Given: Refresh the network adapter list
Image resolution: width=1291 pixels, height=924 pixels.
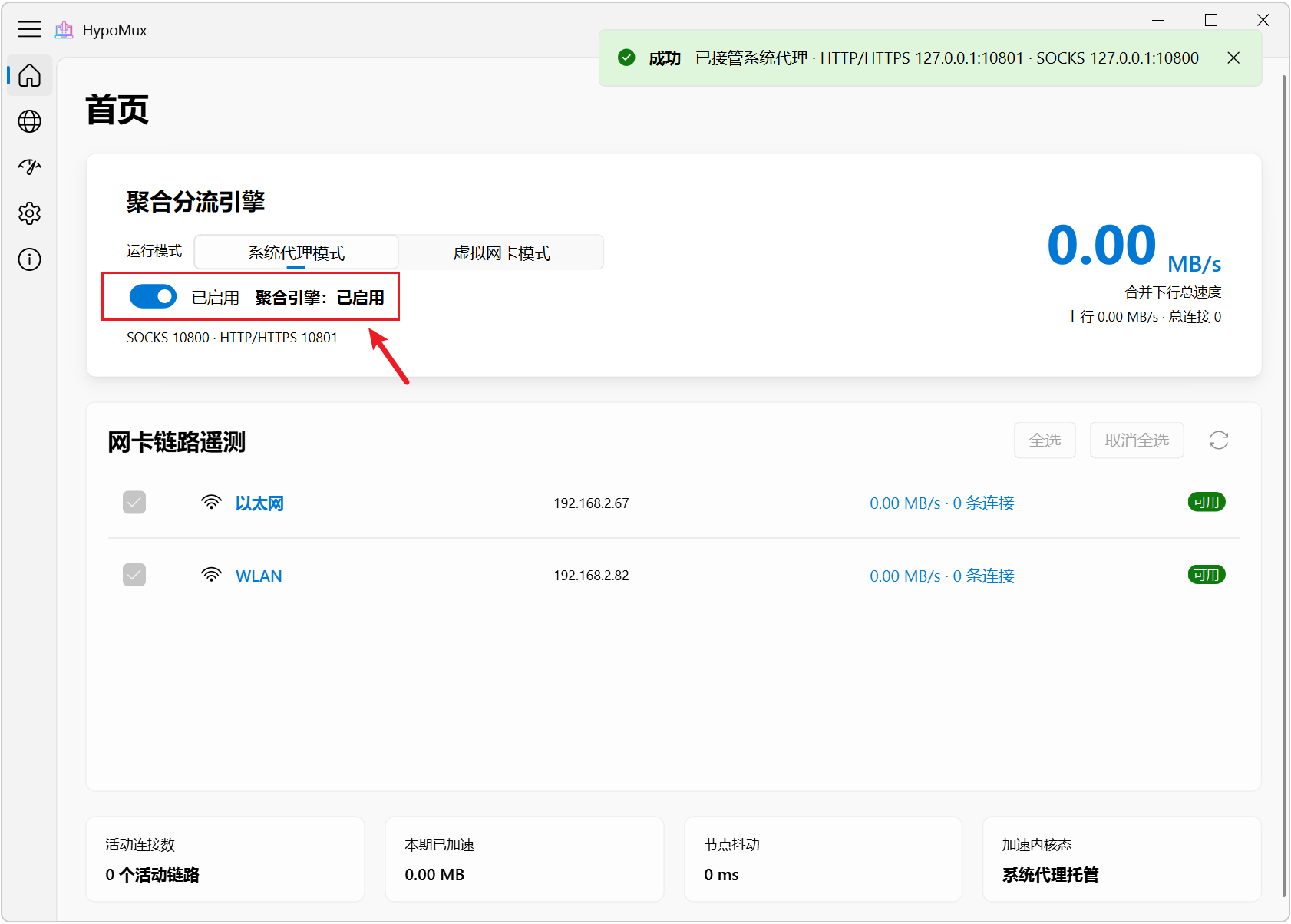Looking at the screenshot, I should coord(1219,441).
